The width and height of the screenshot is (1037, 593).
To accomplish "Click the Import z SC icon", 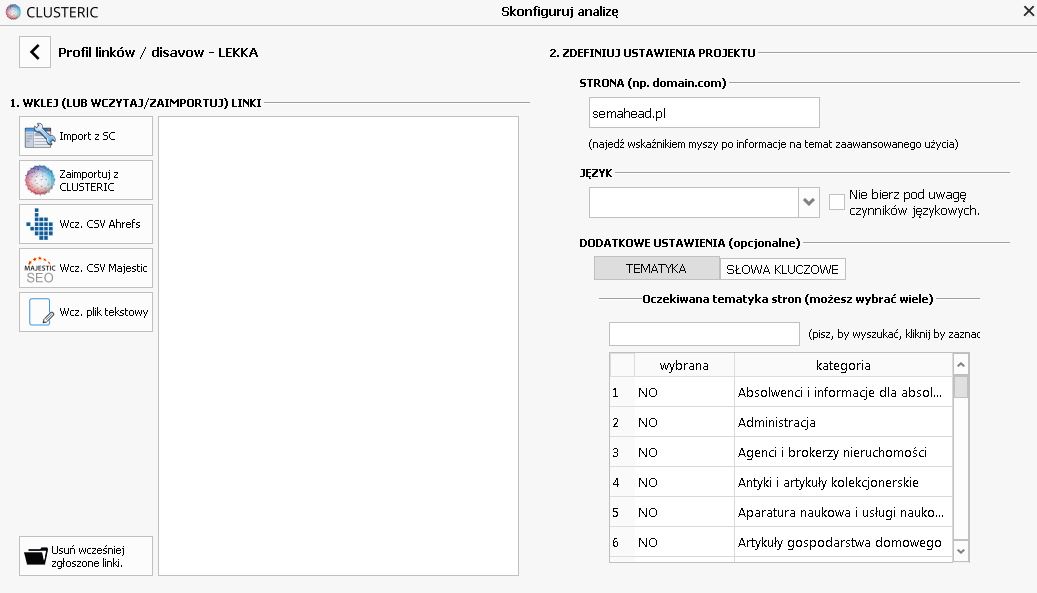I will 39,136.
